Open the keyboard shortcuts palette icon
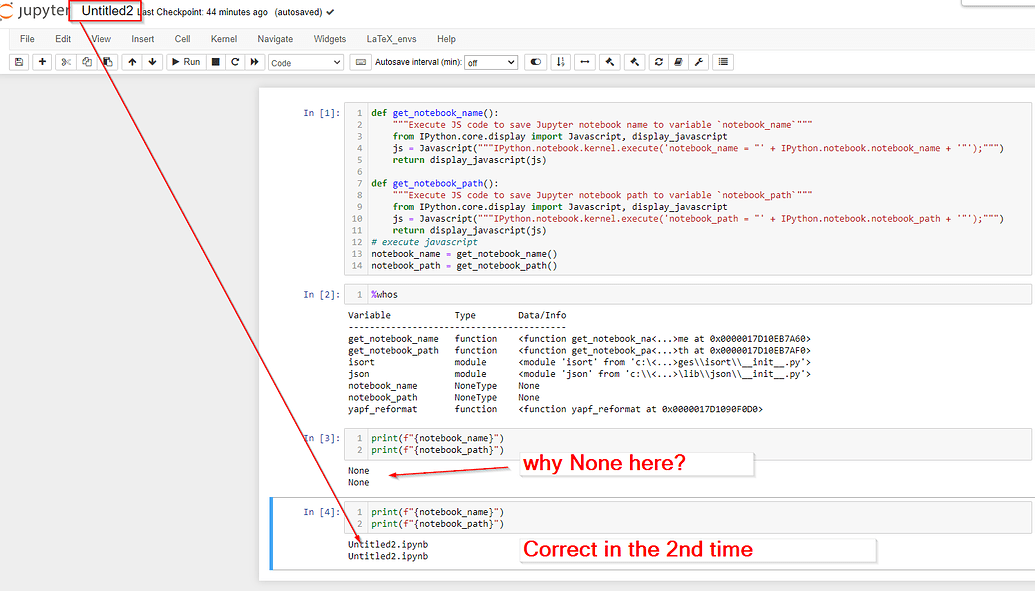This screenshot has height=591, width=1035. click(361, 62)
